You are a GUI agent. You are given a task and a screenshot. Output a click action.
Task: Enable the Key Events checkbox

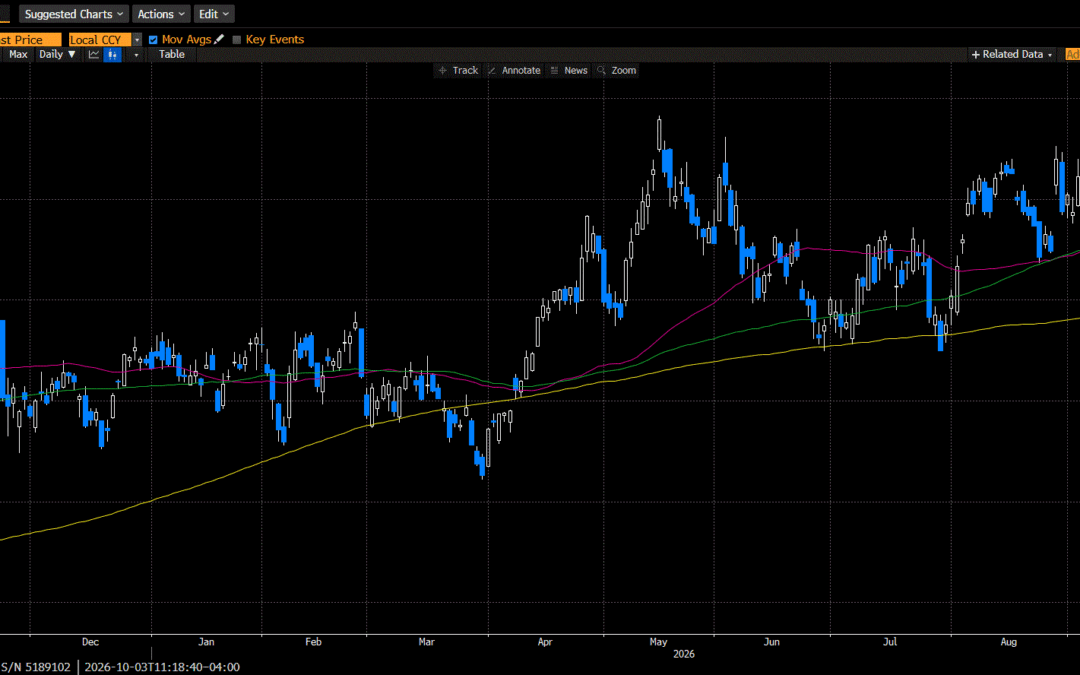pos(237,40)
